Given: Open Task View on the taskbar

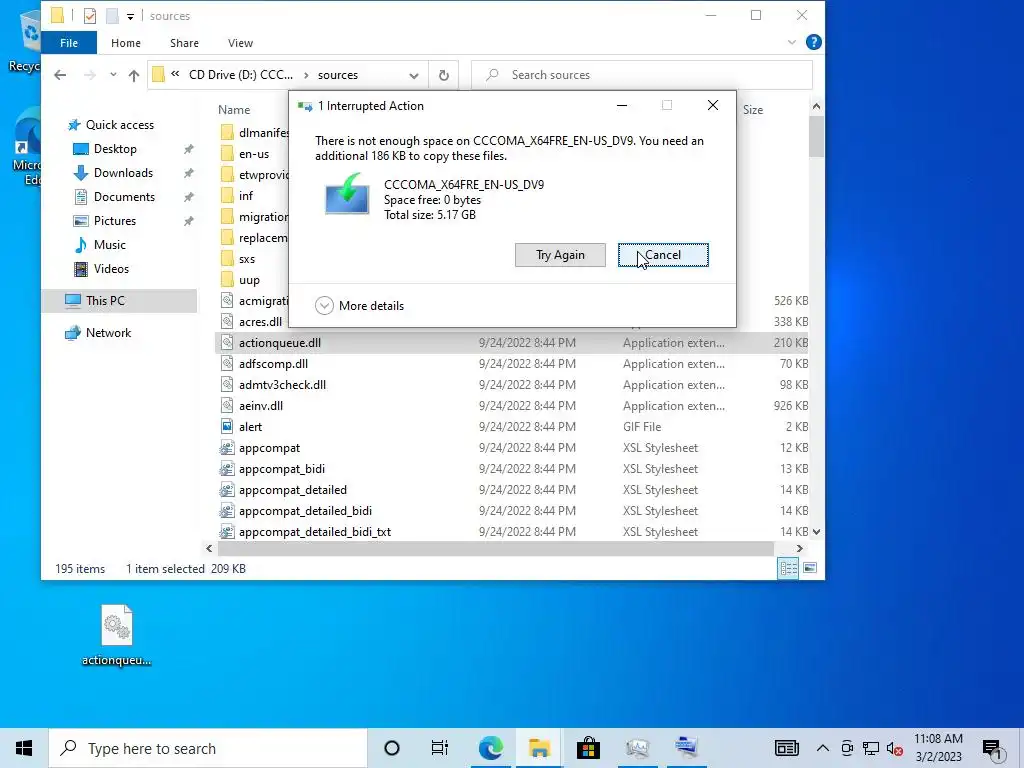Looking at the screenshot, I should point(440,748).
